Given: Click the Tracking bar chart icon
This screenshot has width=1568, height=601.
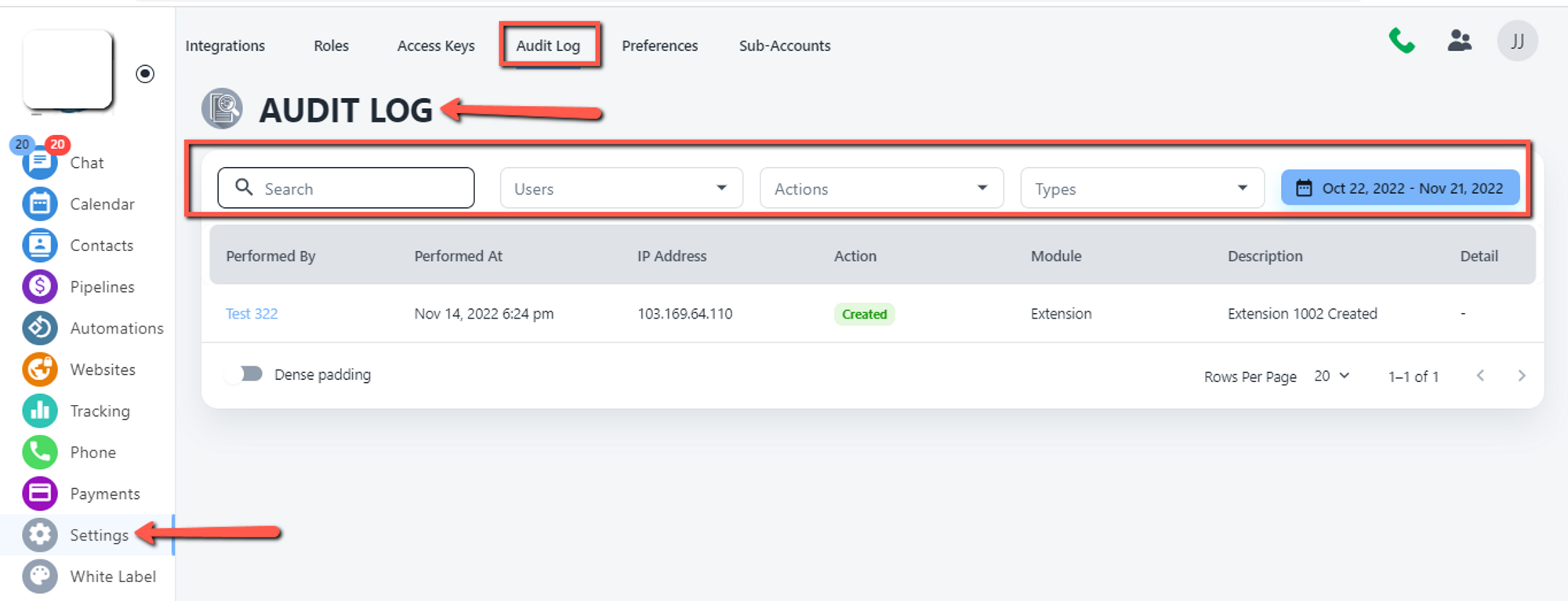Looking at the screenshot, I should [39, 411].
